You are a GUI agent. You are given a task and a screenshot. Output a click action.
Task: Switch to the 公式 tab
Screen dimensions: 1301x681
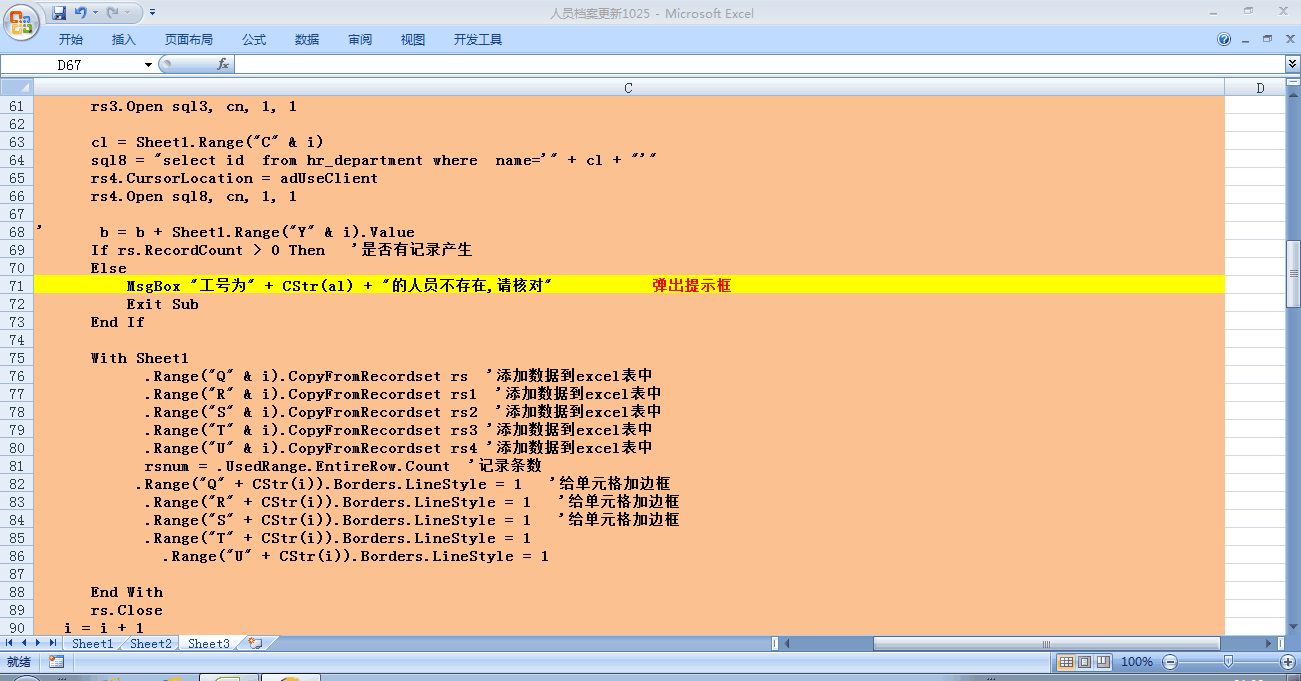254,40
